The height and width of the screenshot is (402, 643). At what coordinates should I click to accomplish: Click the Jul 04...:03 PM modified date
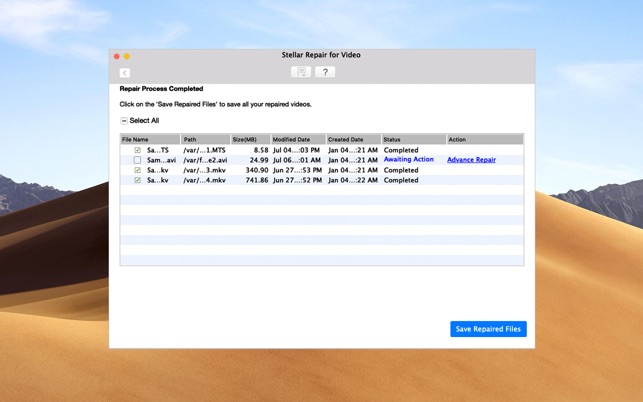(296, 150)
